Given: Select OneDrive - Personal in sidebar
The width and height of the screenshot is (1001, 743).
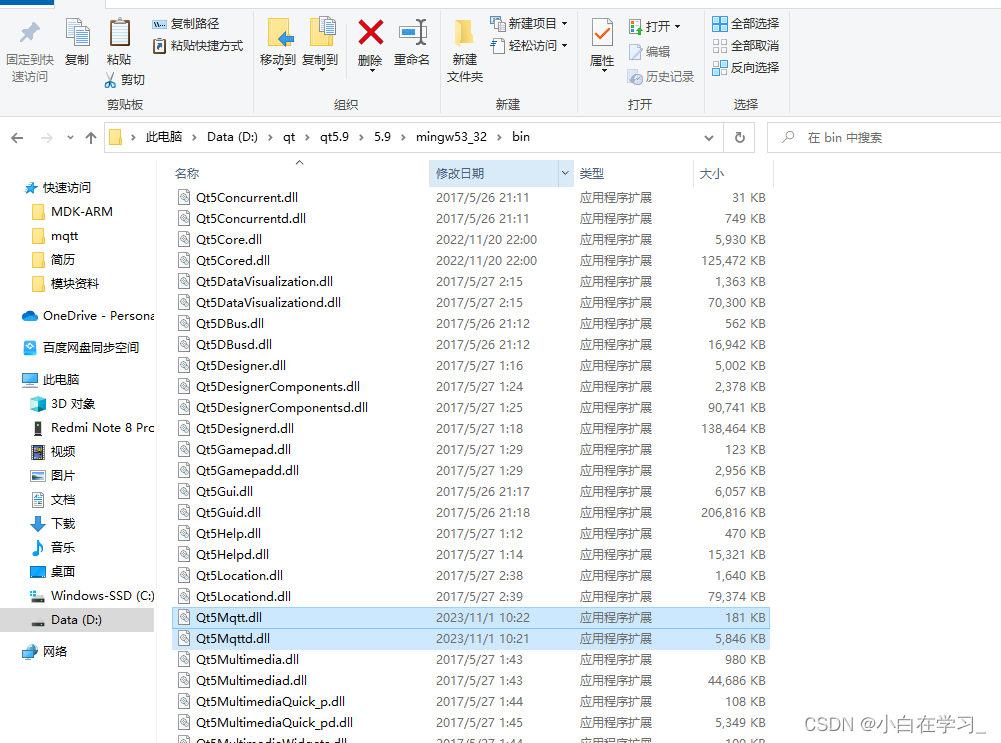Looking at the screenshot, I should 89,316.
